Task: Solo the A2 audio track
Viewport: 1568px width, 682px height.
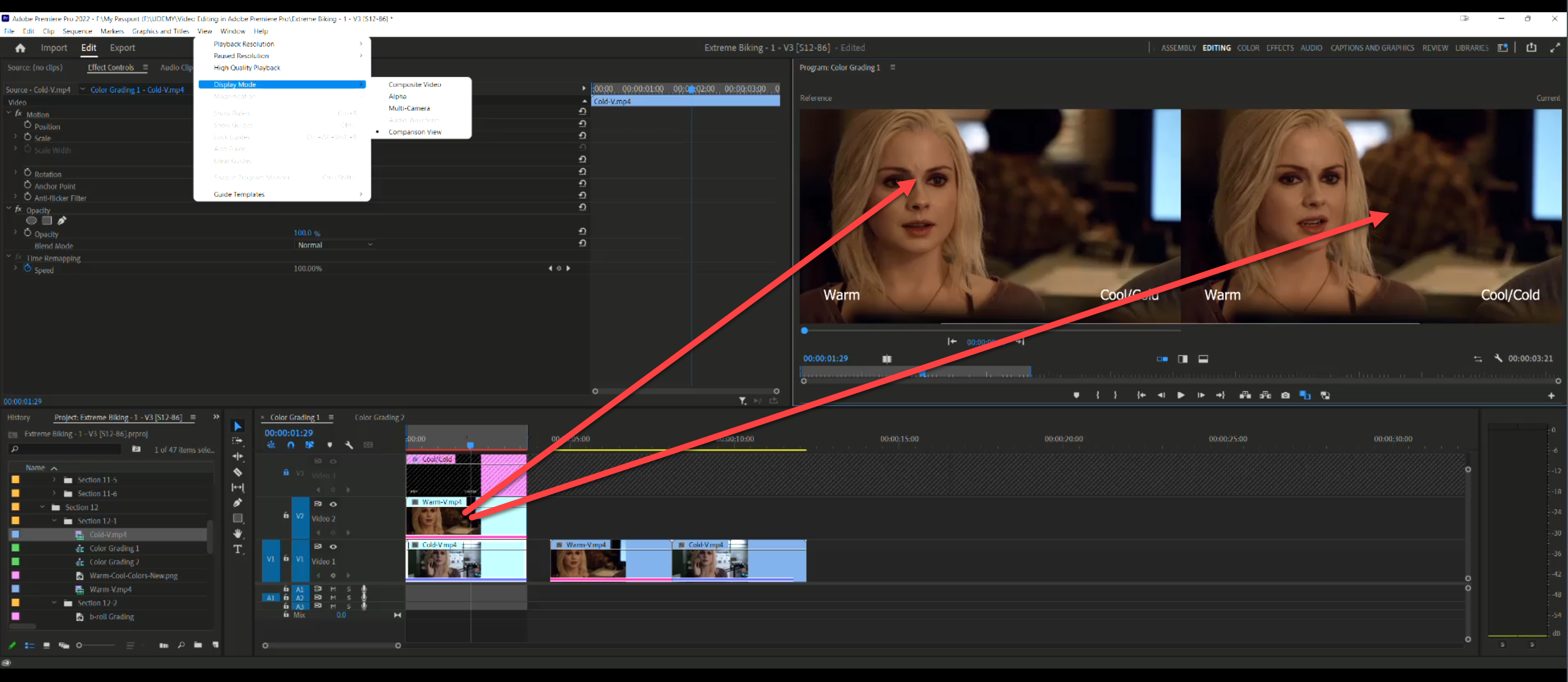Action: tap(349, 598)
